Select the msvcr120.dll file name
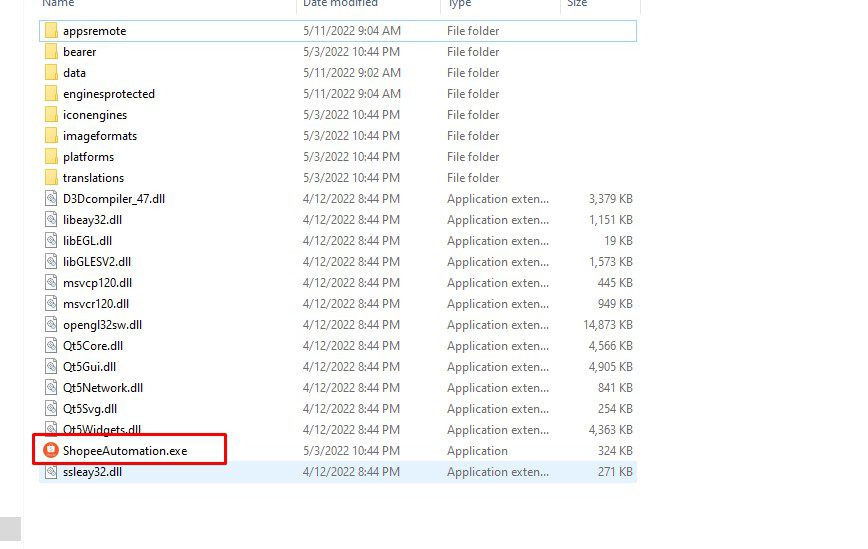This screenshot has height=549, width=868. click(x=96, y=304)
